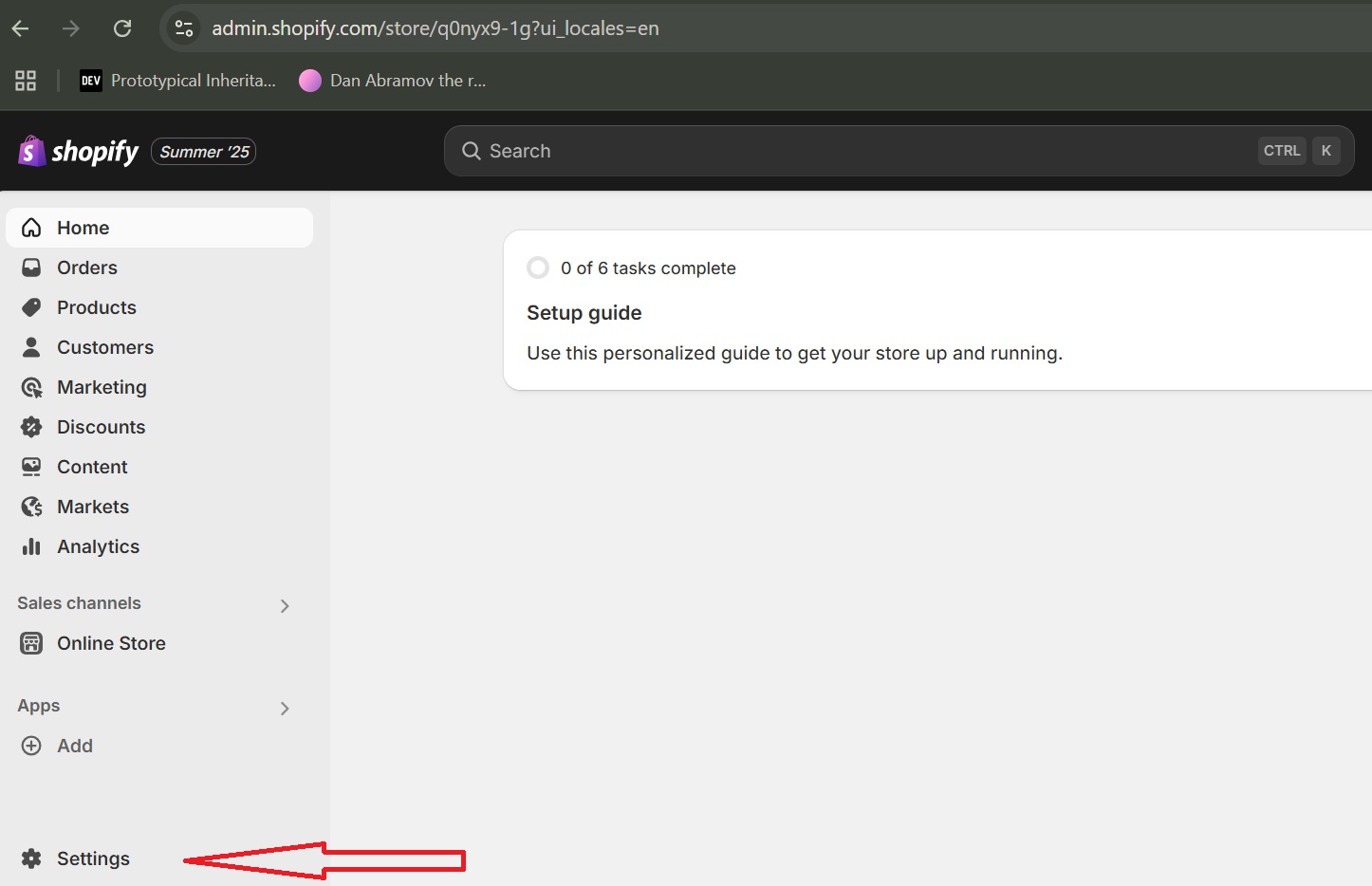Image resolution: width=1372 pixels, height=886 pixels.
Task: Reload the page in the browser
Action: pyautogui.click(x=122, y=28)
